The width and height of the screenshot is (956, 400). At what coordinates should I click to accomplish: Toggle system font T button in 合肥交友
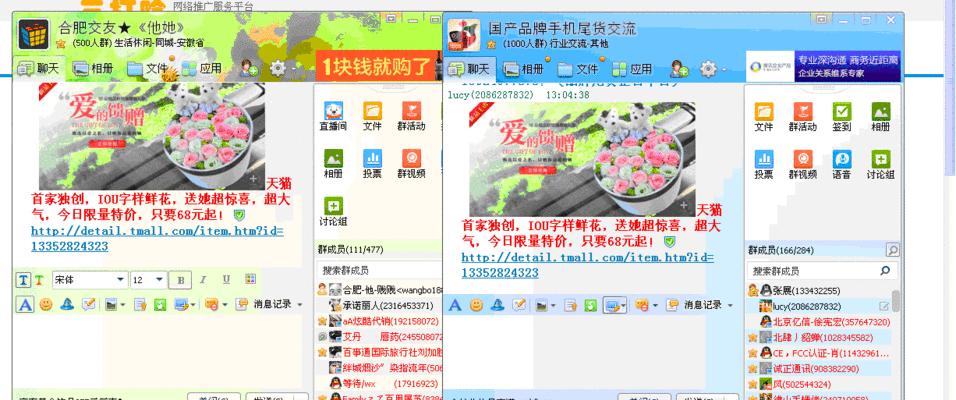[23, 280]
